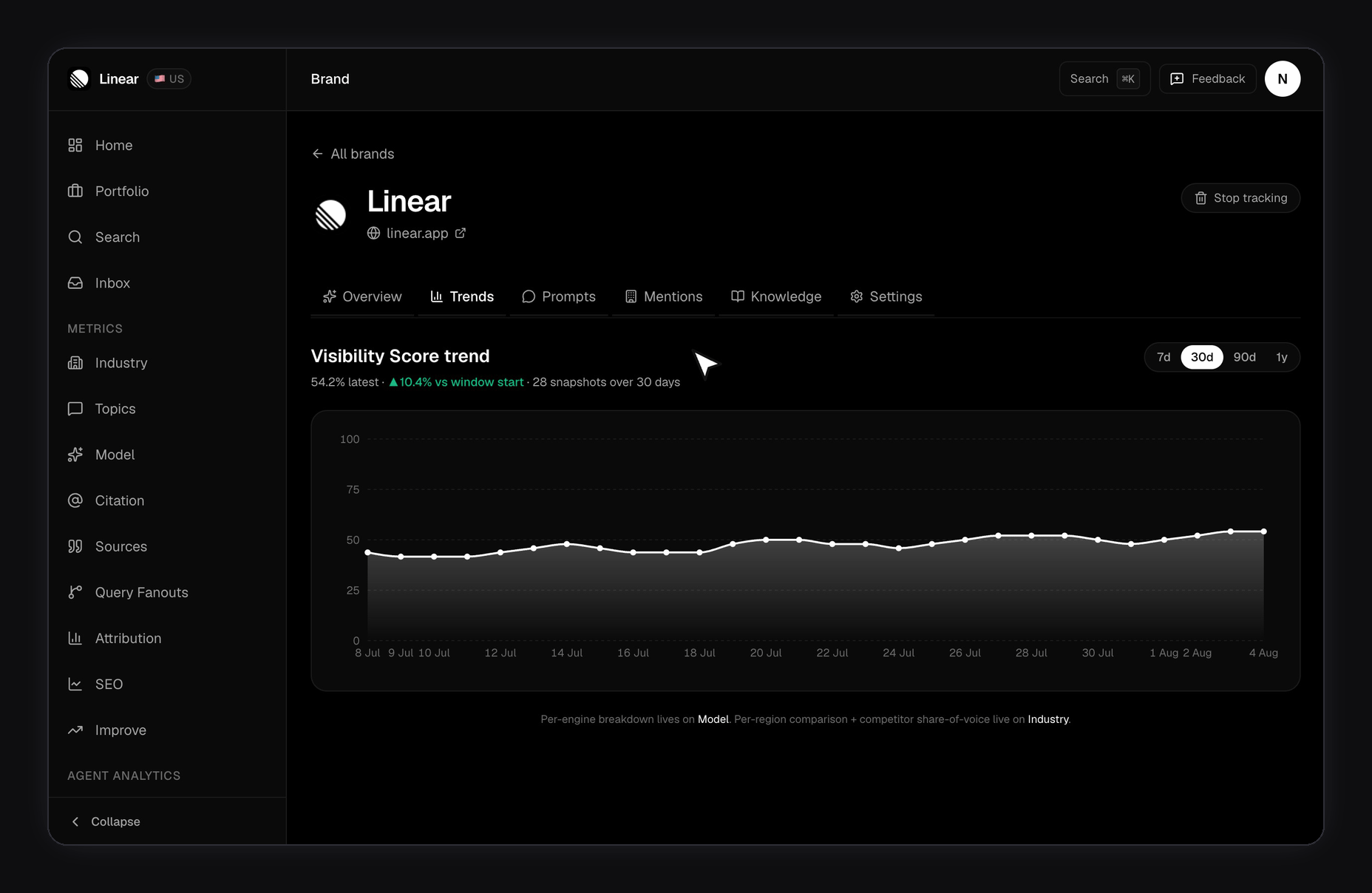
Task: Click the Attribution bar chart icon
Action: coord(75,638)
